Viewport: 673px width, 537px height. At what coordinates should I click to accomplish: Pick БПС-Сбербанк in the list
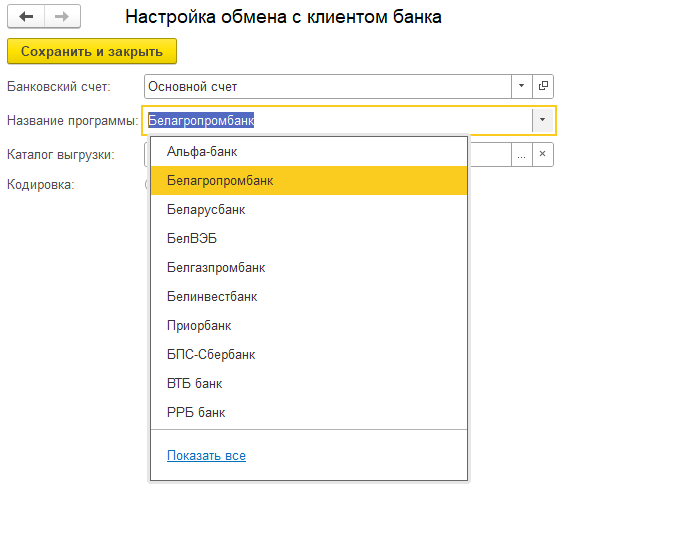(x=309, y=355)
